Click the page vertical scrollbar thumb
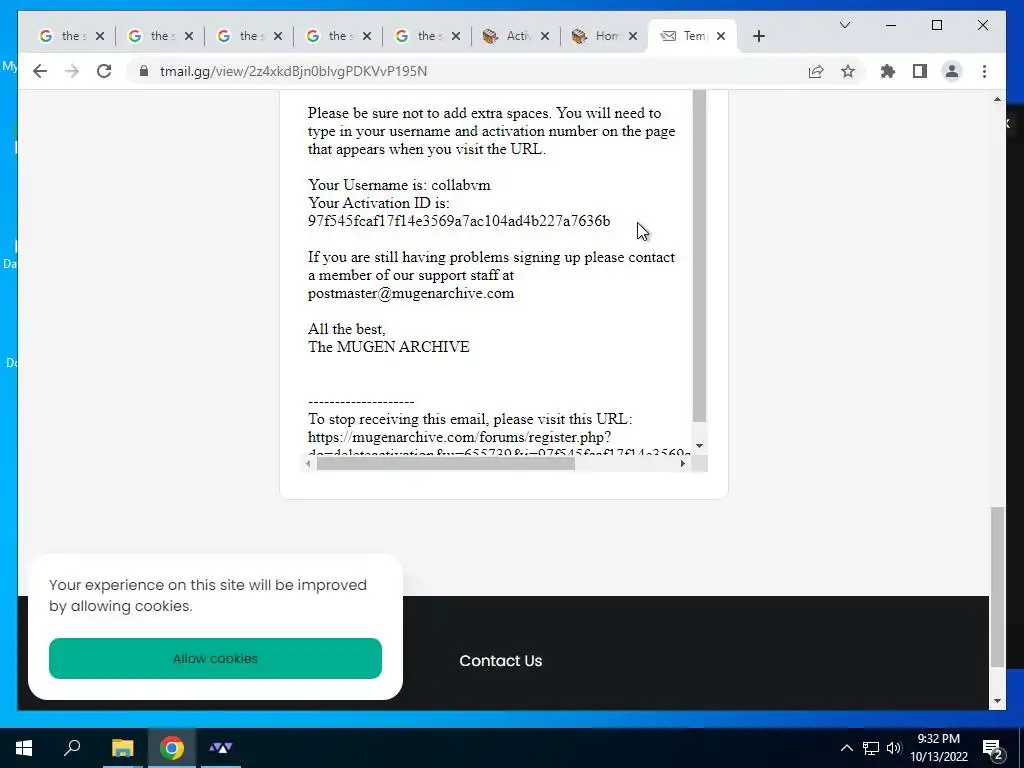1024x768 pixels. (997, 586)
